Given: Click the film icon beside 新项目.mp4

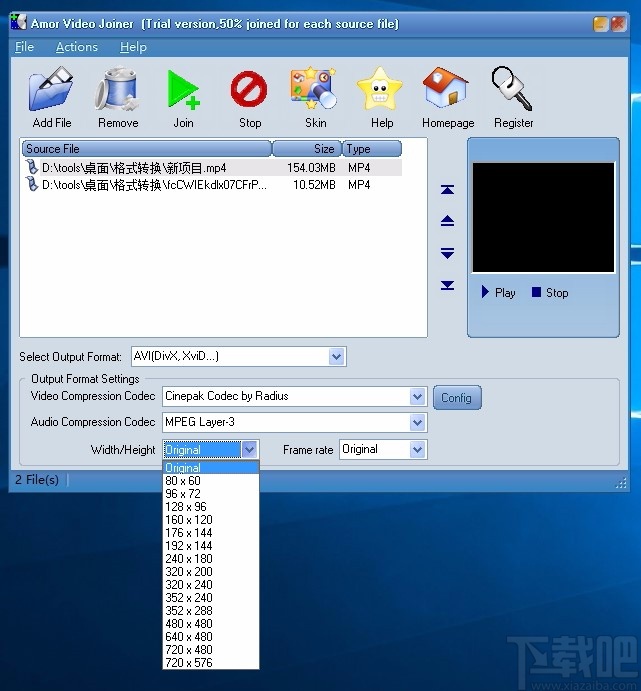Looking at the screenshot, I should coord(31,167).
